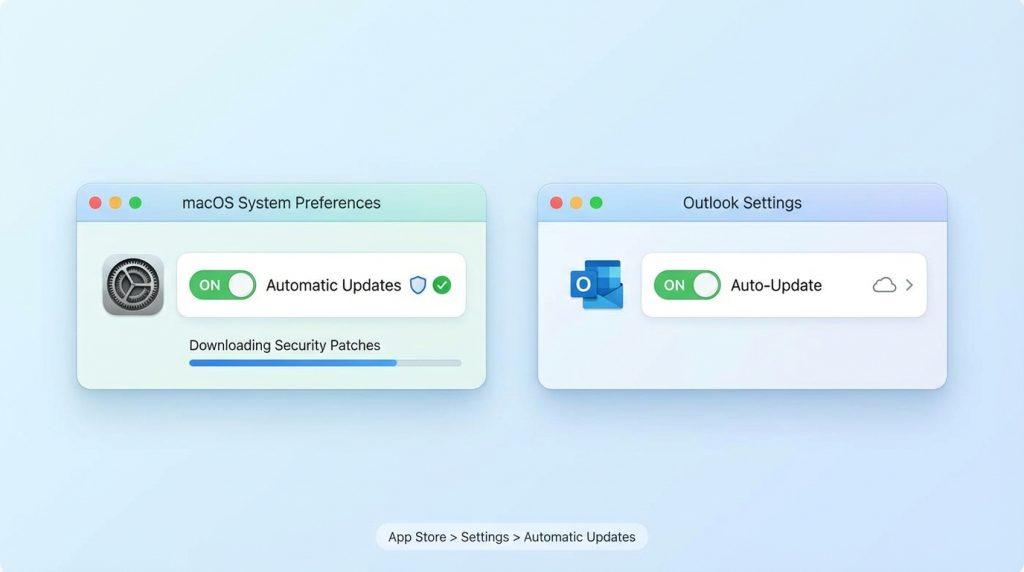Click the System Preferences gear icon
The height and width of the screenshot is (572, 1024).
[x=133, y=285]
